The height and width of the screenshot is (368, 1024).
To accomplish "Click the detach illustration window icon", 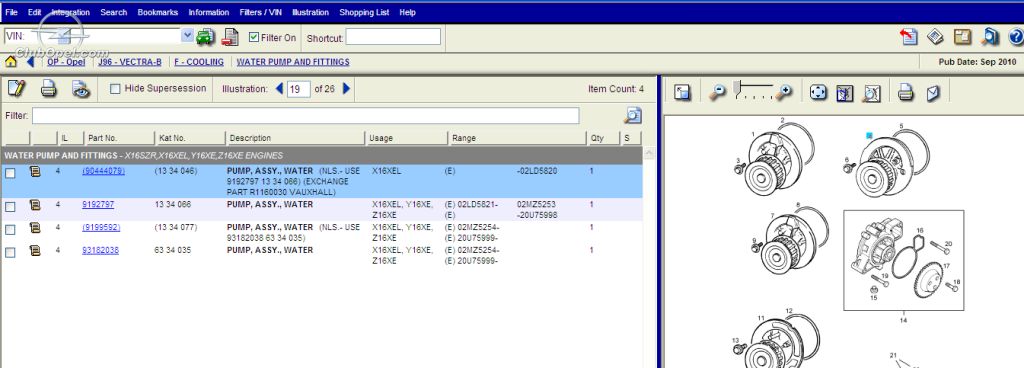I will (x=682, y=93).
